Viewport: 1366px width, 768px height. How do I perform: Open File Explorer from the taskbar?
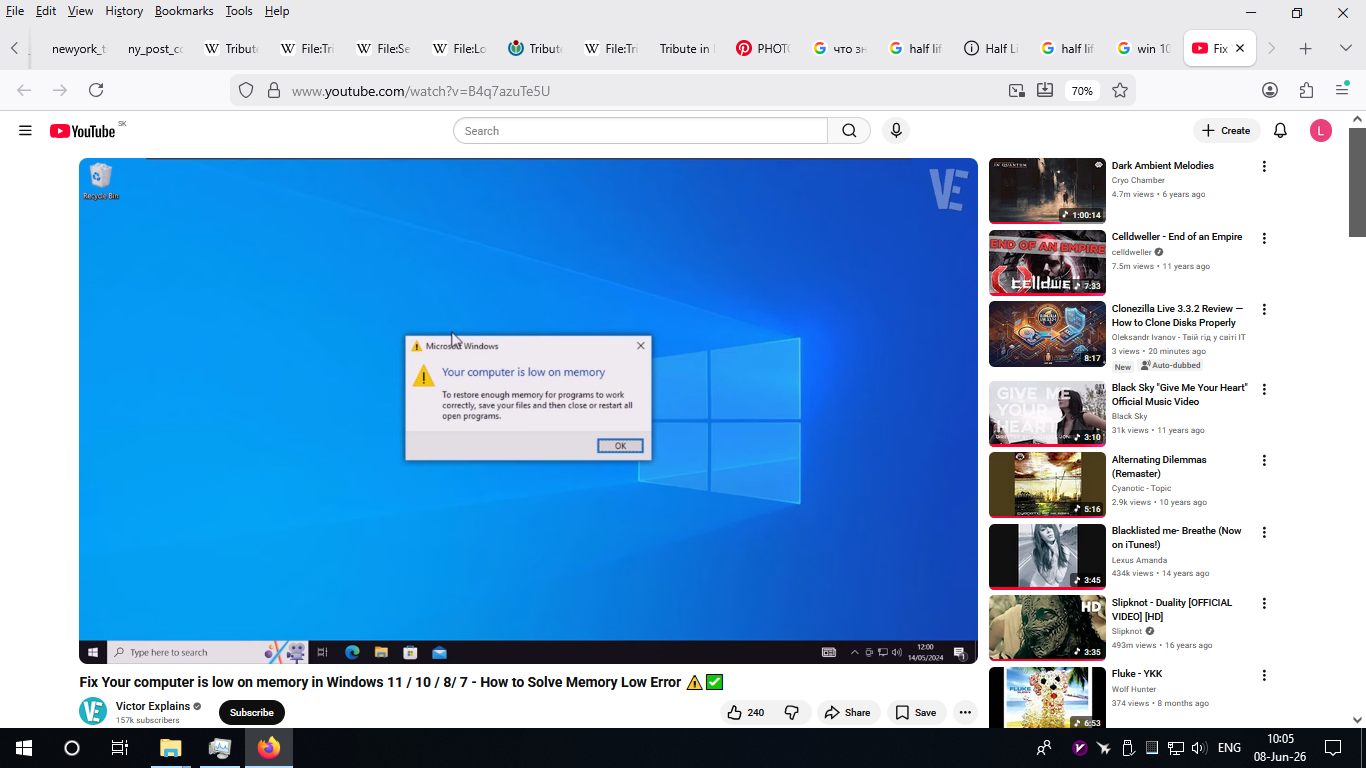click(x=171, y=748)
